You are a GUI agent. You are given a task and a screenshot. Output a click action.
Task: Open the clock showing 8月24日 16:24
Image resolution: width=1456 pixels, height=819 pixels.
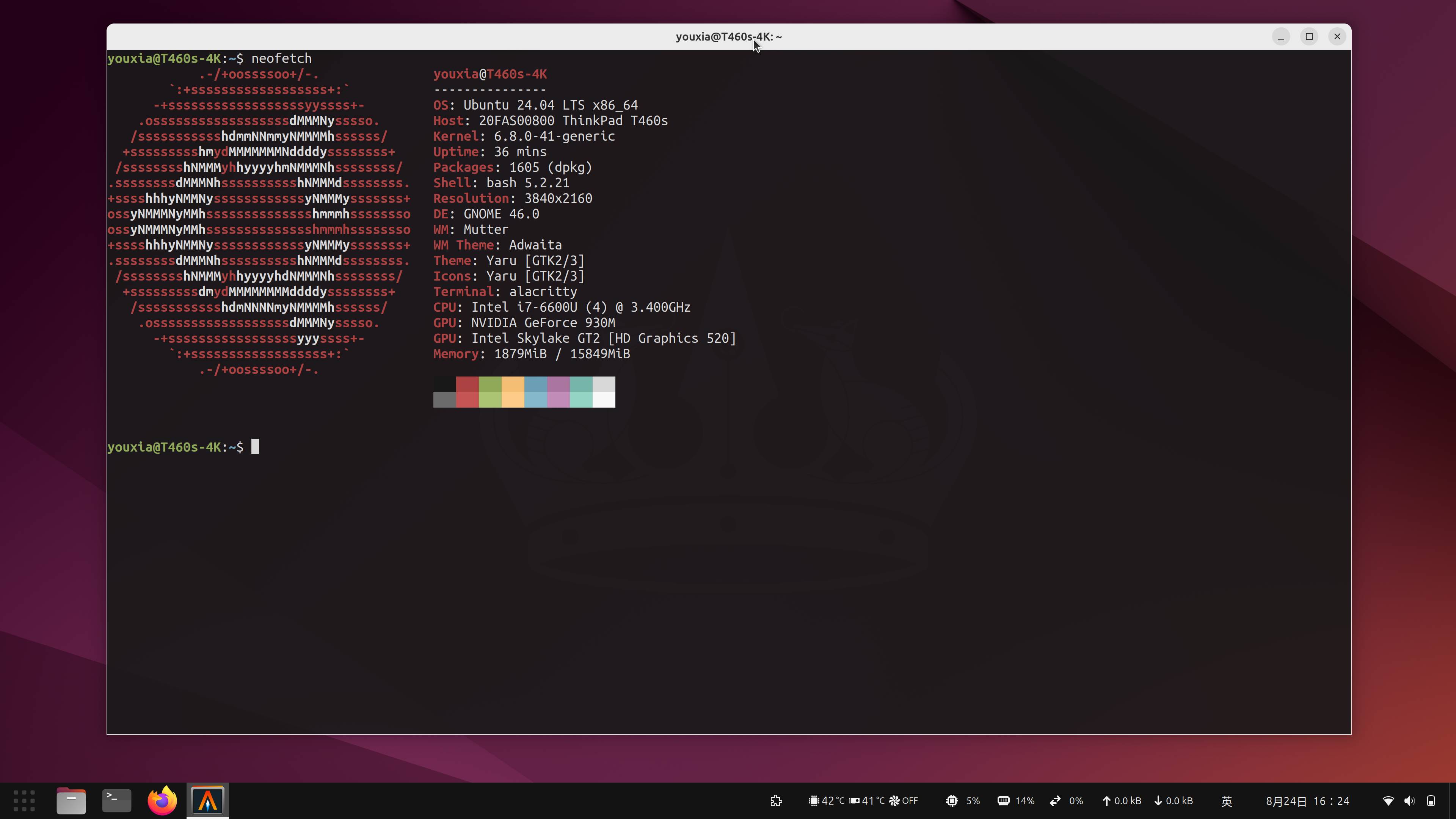point(1307,801)
